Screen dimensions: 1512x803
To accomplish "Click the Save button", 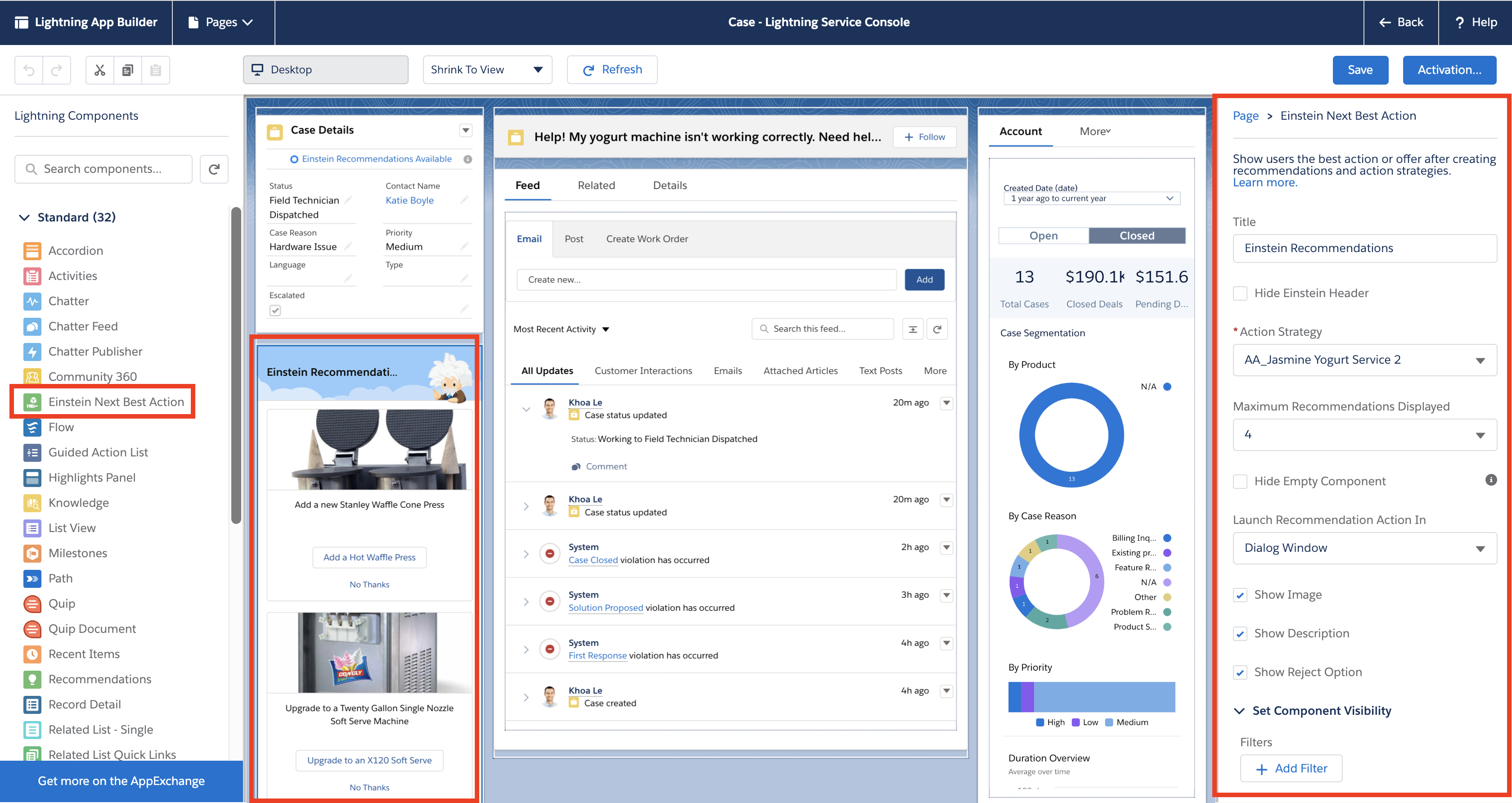I will (x=1359, y=70).
